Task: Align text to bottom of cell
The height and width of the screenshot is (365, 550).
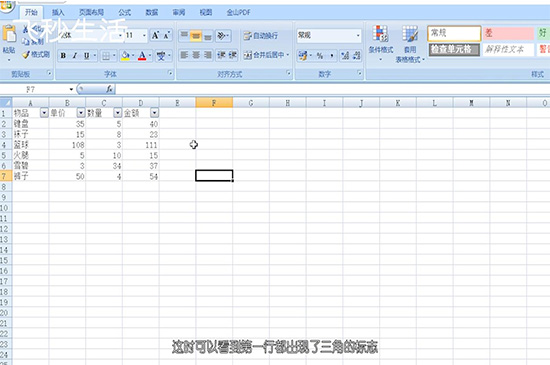Action: pyautogui.click(x=208, y=35)
